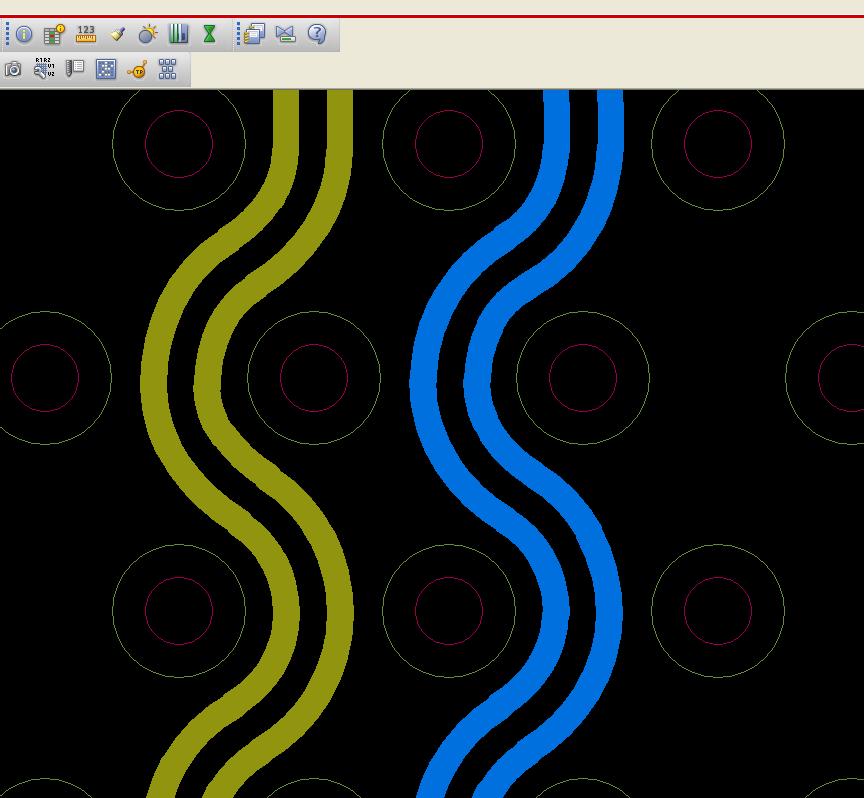Click the bowtie-shaped toolbar icon
Image resolution: width=865 pixels, height=798 pixels.
pyautogui.click(x=286, y=35)
